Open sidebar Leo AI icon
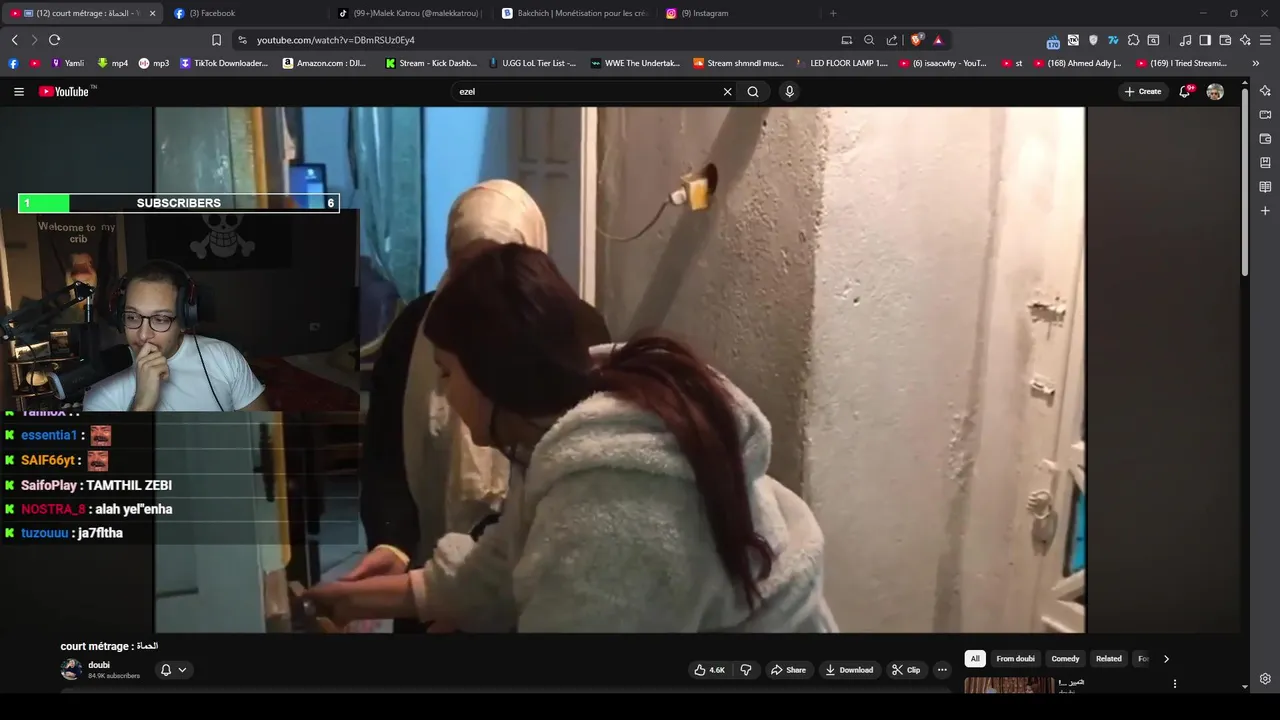Image resolution: width=1280 pixels, height=720 pixels. coord(1265,91)
